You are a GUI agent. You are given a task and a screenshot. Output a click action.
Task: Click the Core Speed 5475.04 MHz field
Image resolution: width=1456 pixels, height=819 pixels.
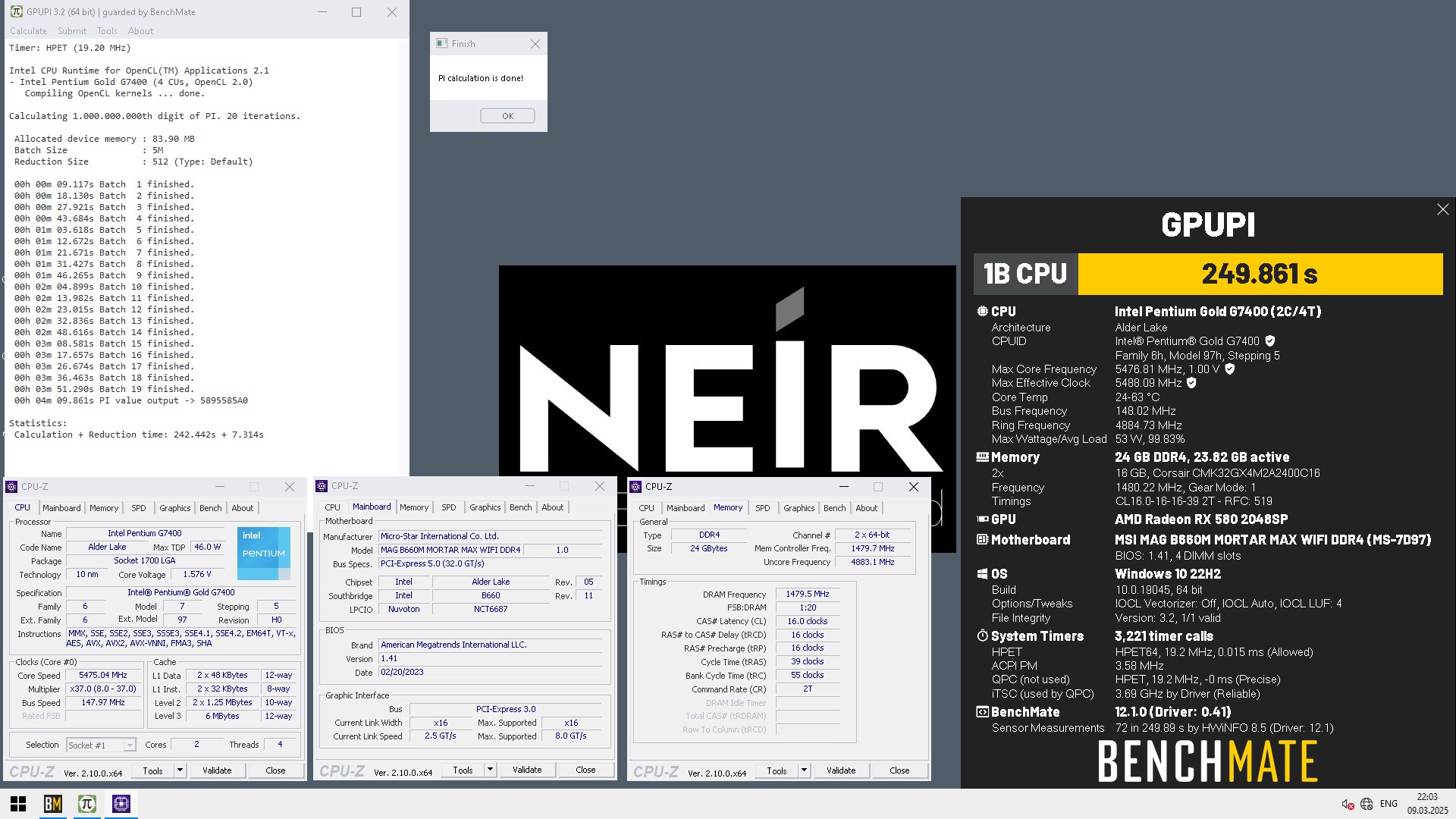pyautogui.click(x=103, y=675)
